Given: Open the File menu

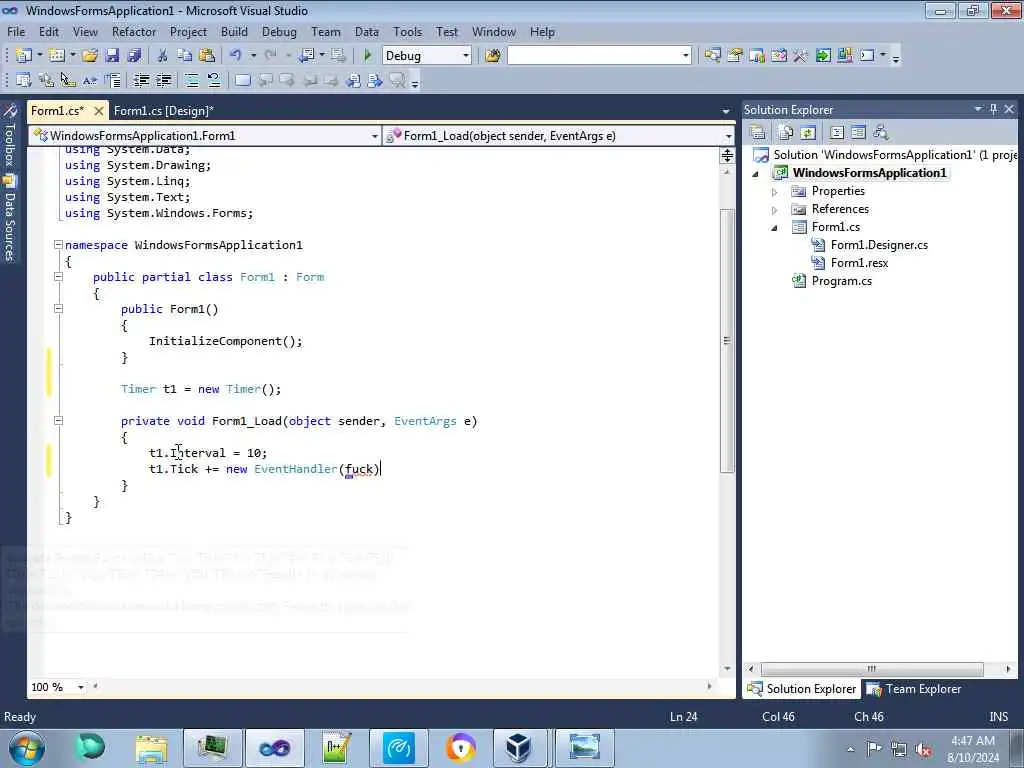Looking at the screenshot, I should point(16,32).
